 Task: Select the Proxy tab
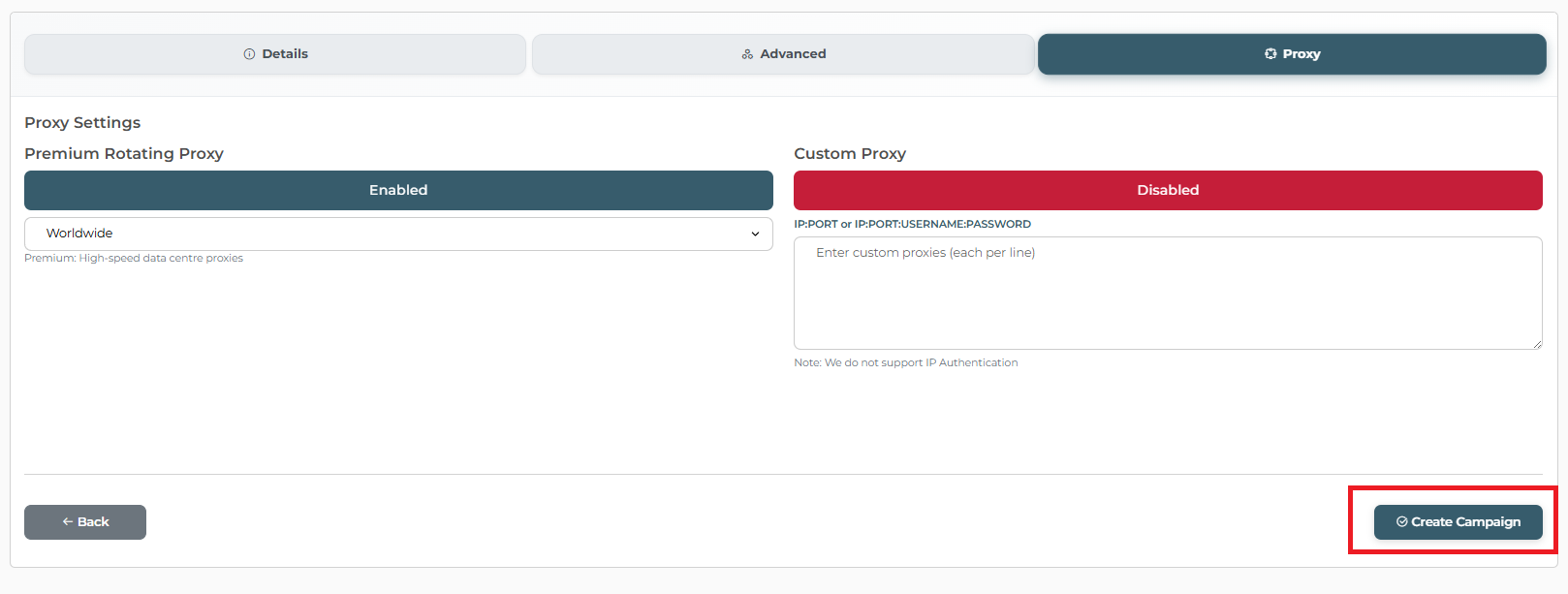[x=1292, y=54]
